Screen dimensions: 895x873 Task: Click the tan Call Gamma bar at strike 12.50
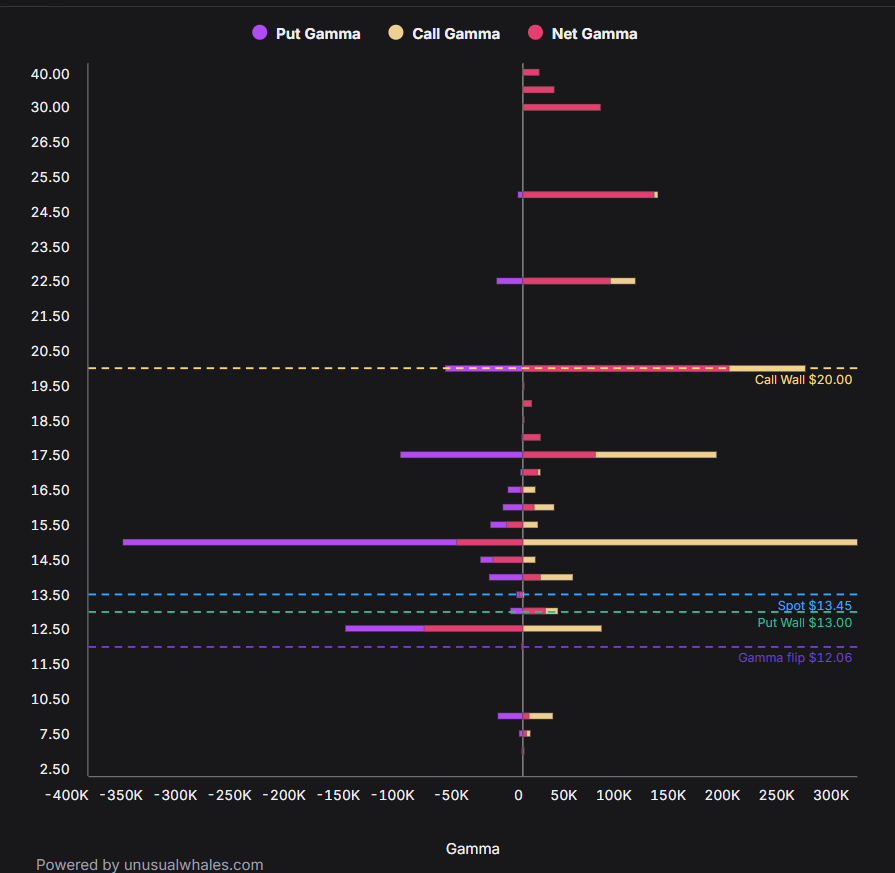click(x=562, y=629)
